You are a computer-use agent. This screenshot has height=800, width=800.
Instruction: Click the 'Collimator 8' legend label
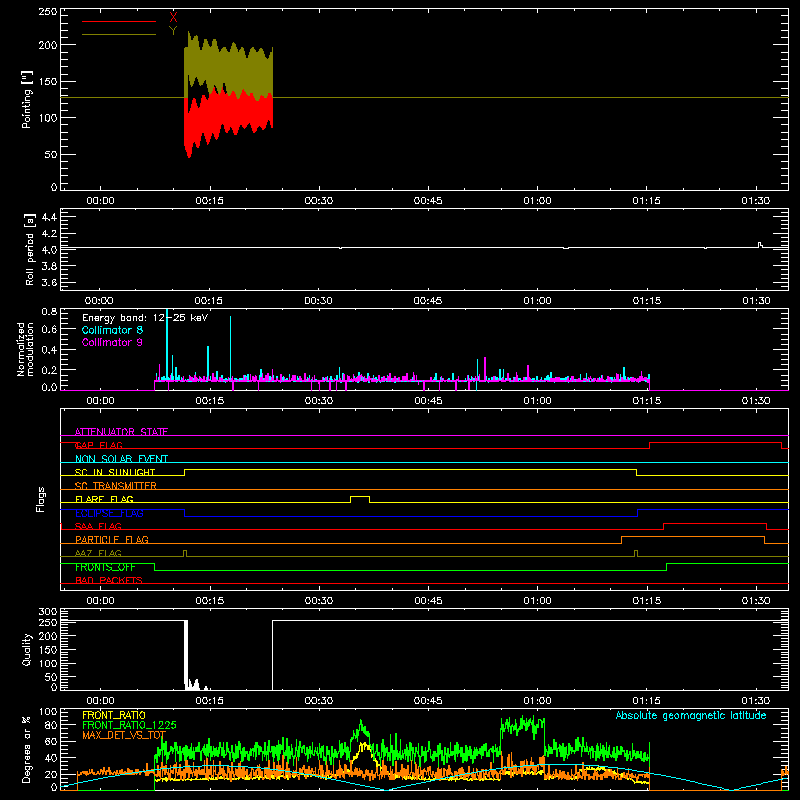click(112, 330)
